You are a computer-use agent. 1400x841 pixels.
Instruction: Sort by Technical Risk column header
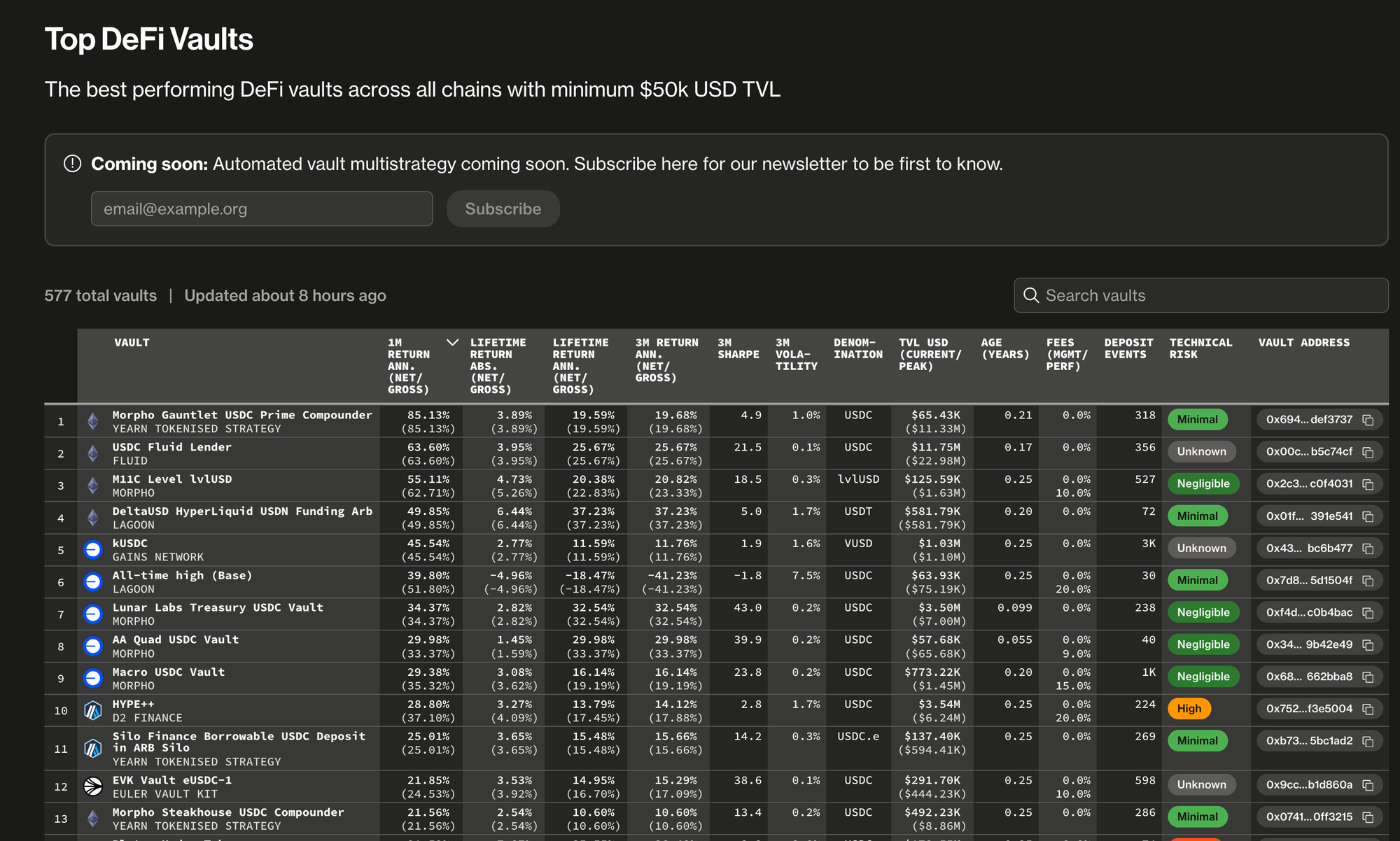[x=1200, y=348]
